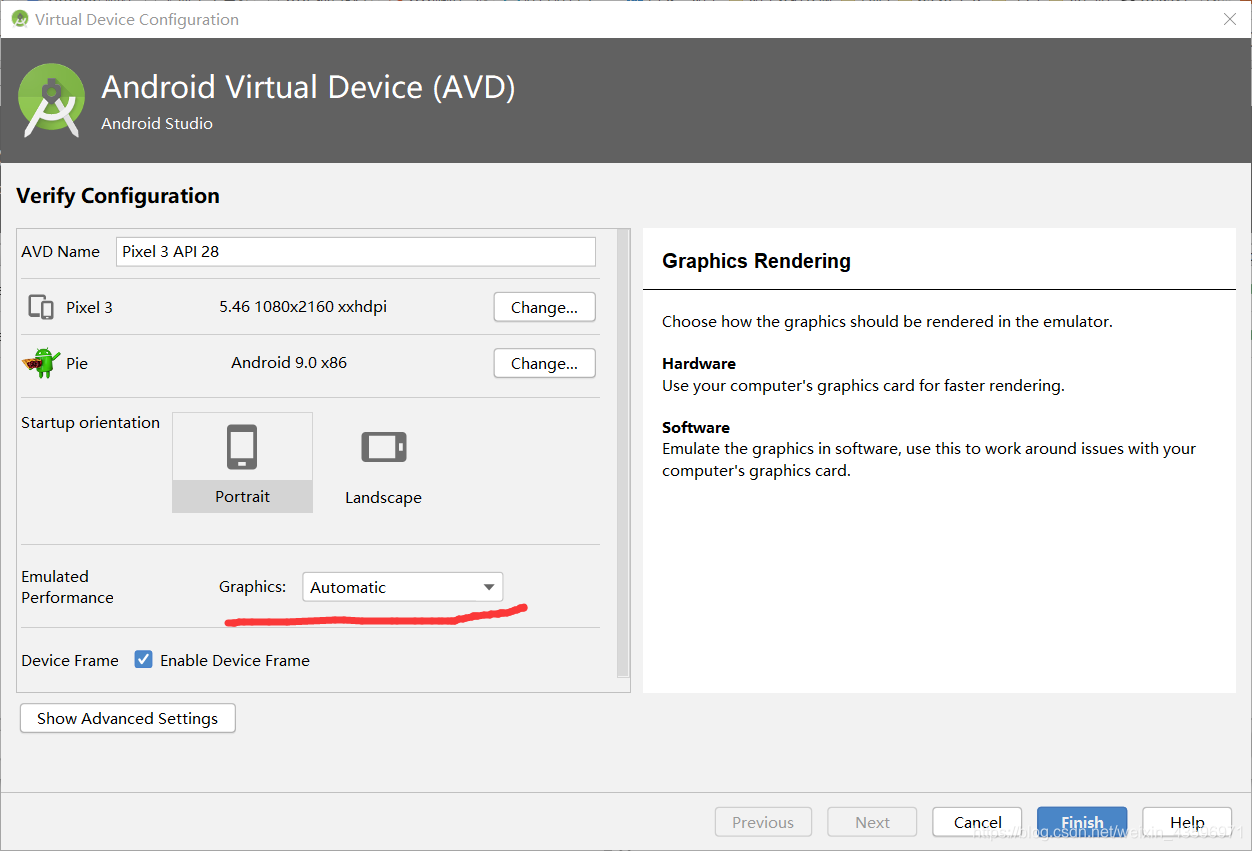Viewport: 1252px width, 851px height.
Task: Open the Graphics dropdown set to Automatic
Action: coord(402,587)
